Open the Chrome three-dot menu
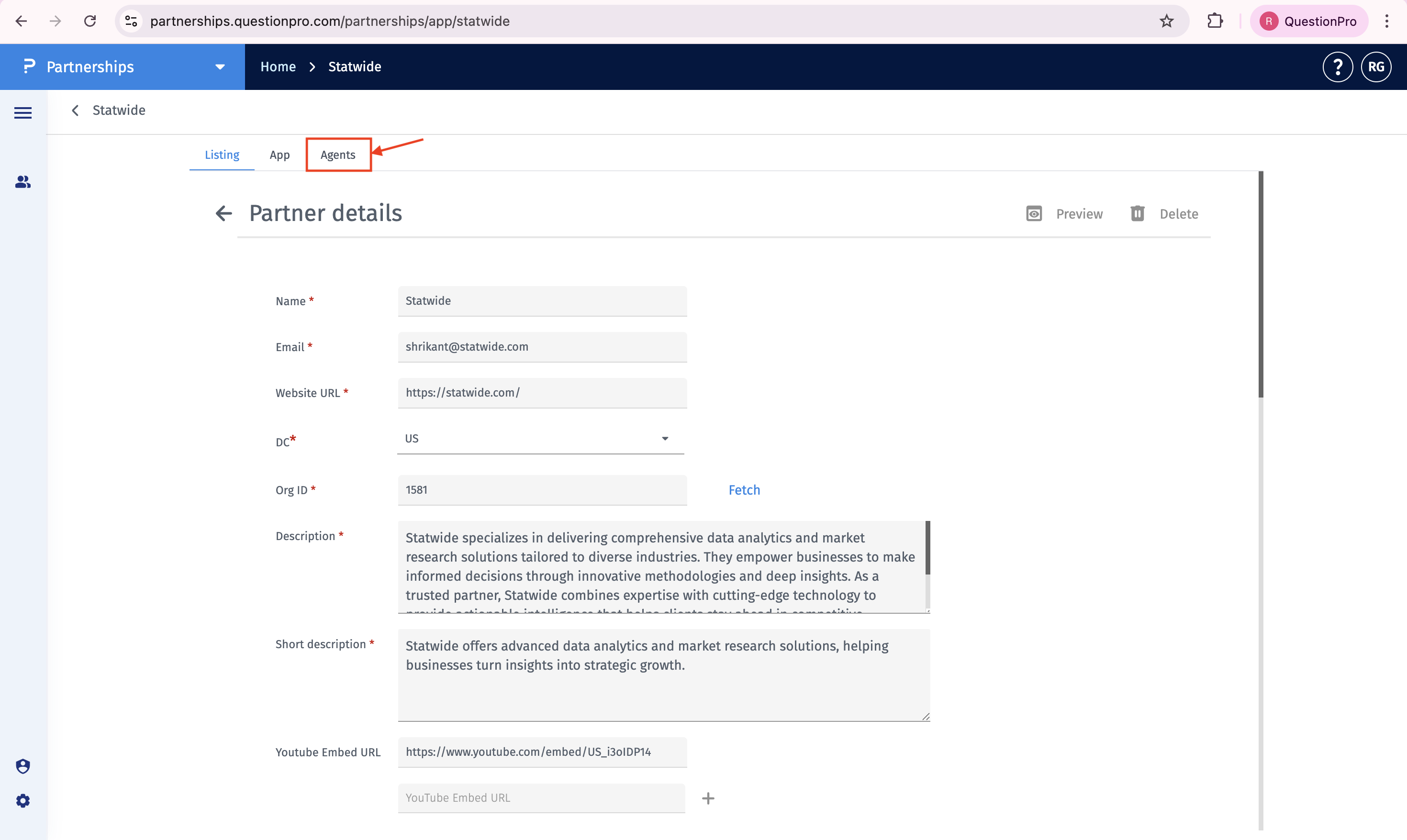 click(1386, 21)
